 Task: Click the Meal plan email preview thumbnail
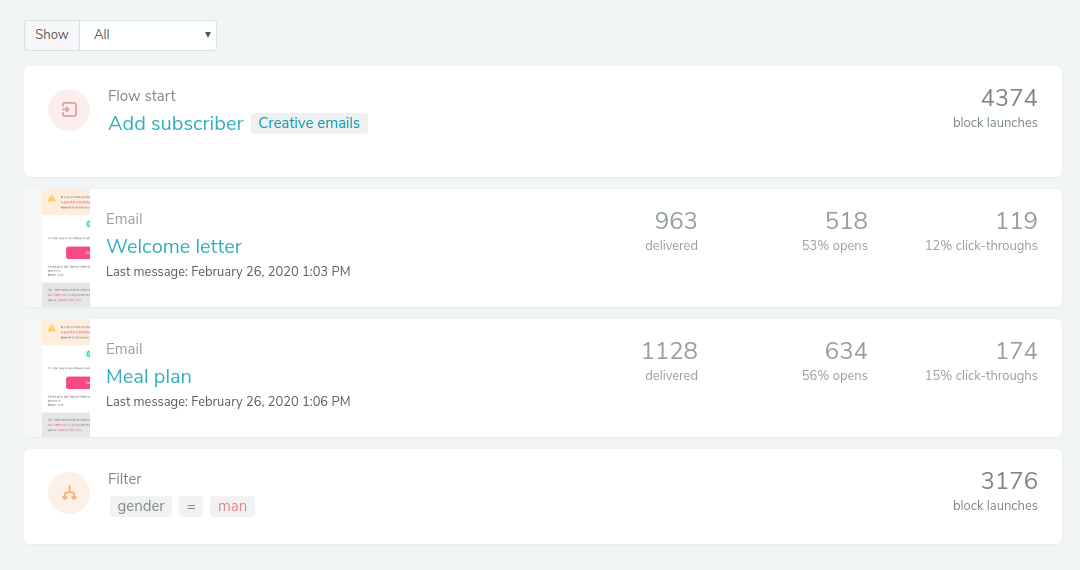(x=66, y=380)
